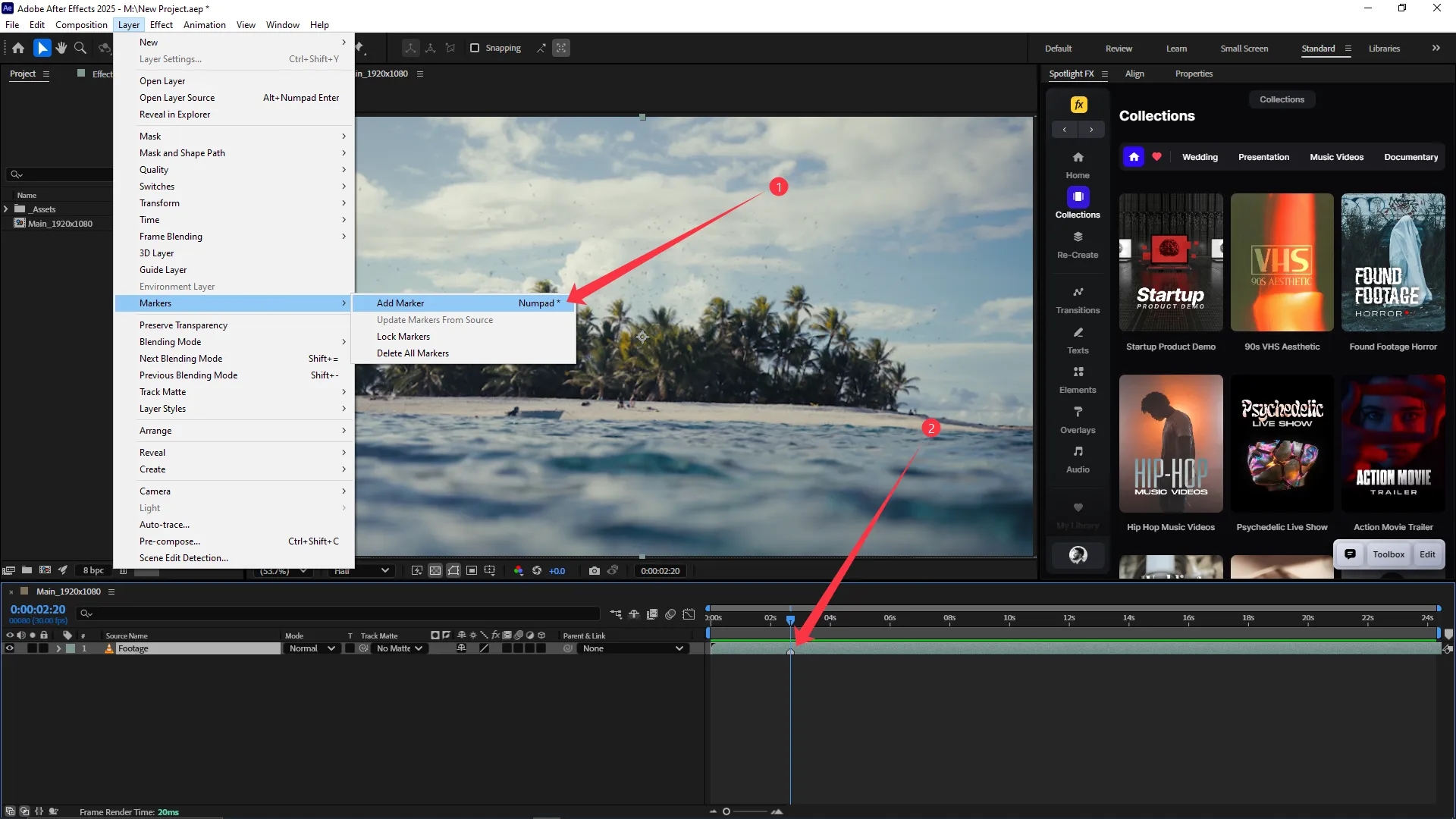Expand the workspace overflow chevrons
Screen dimensions: 1456x819
click(1436, 48)
